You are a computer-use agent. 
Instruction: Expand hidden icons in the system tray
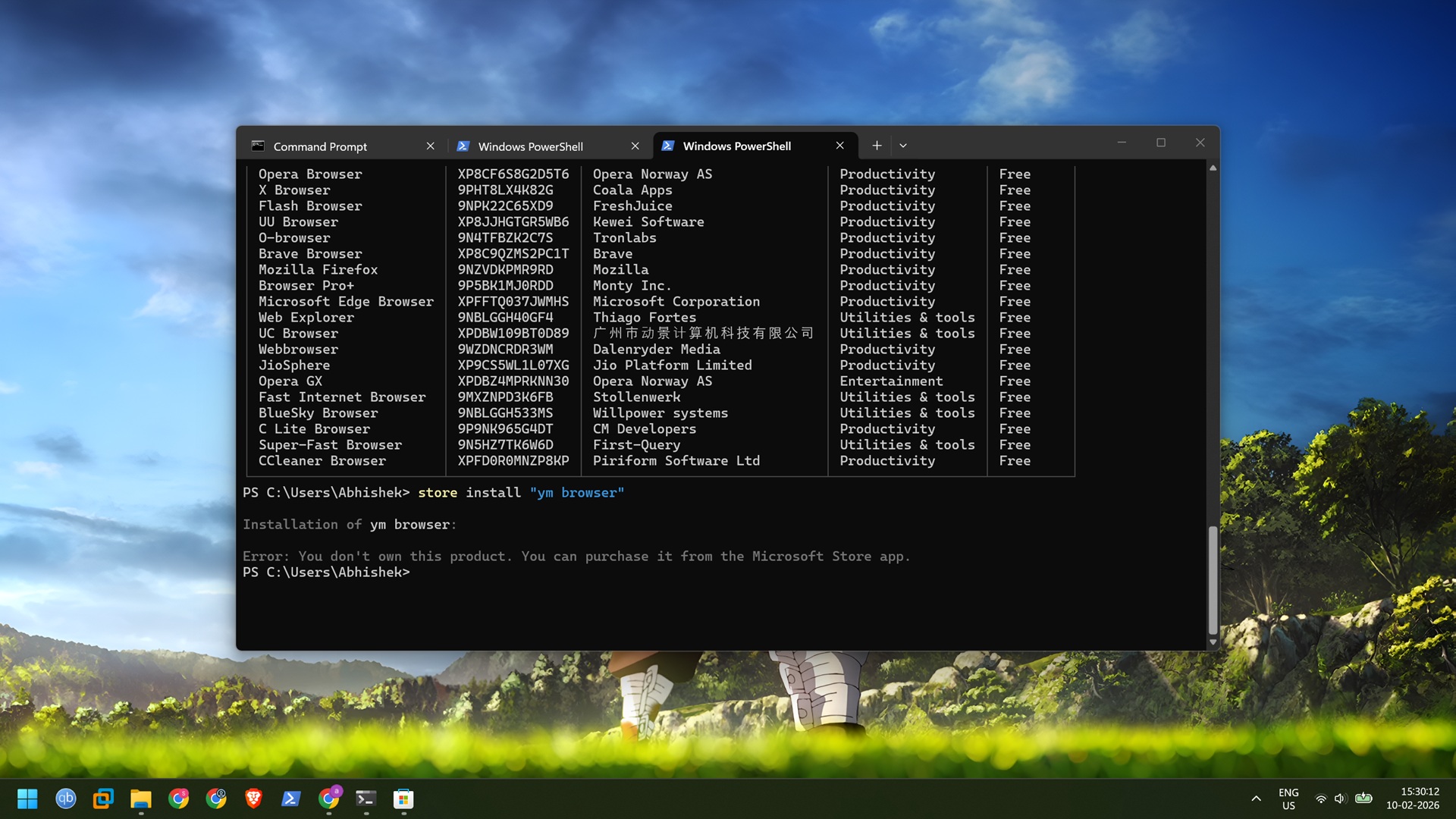pyautogui.click(x=1257, y=799)
